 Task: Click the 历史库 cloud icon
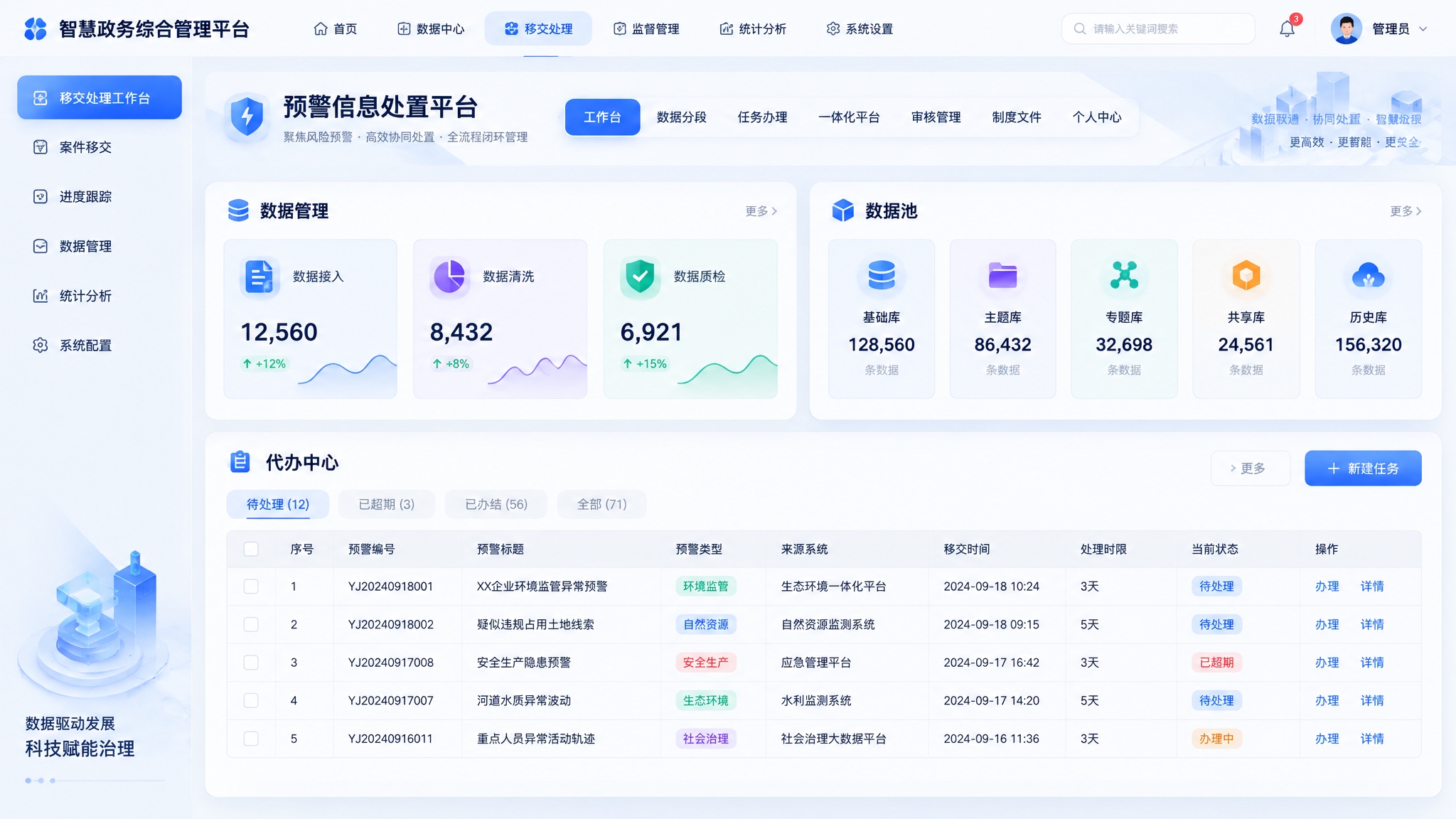[x=1368, y=275]
